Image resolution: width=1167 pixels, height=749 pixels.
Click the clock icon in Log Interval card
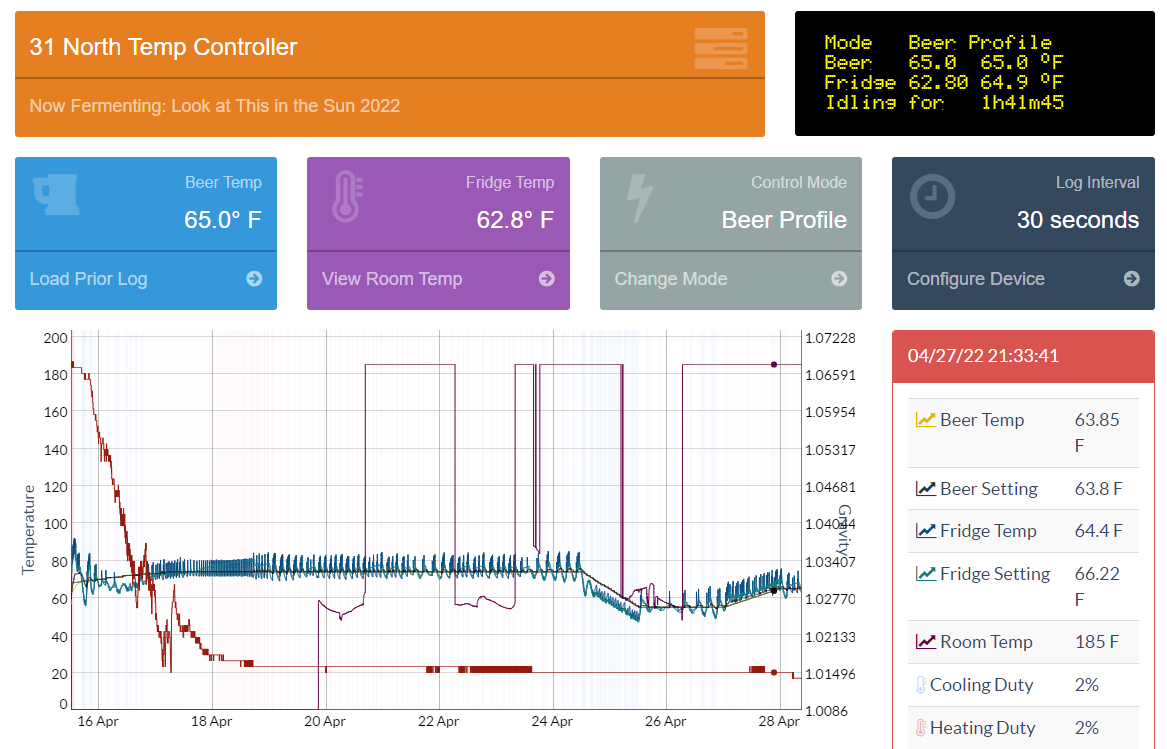point(932,197)
